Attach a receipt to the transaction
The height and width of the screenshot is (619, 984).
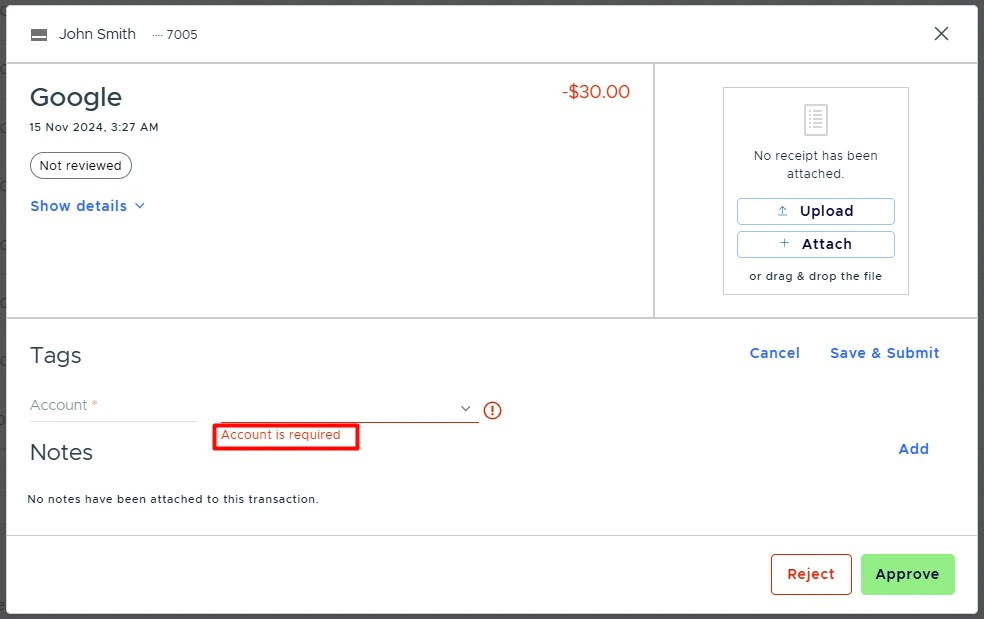coord(815,244)
